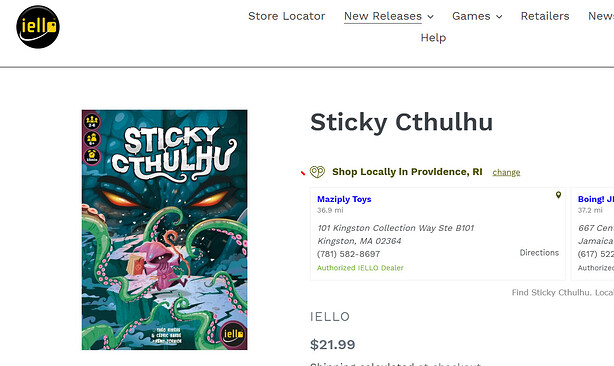Get Directions to Maziply Toys
614x366 pixels.
pos(539,252)
